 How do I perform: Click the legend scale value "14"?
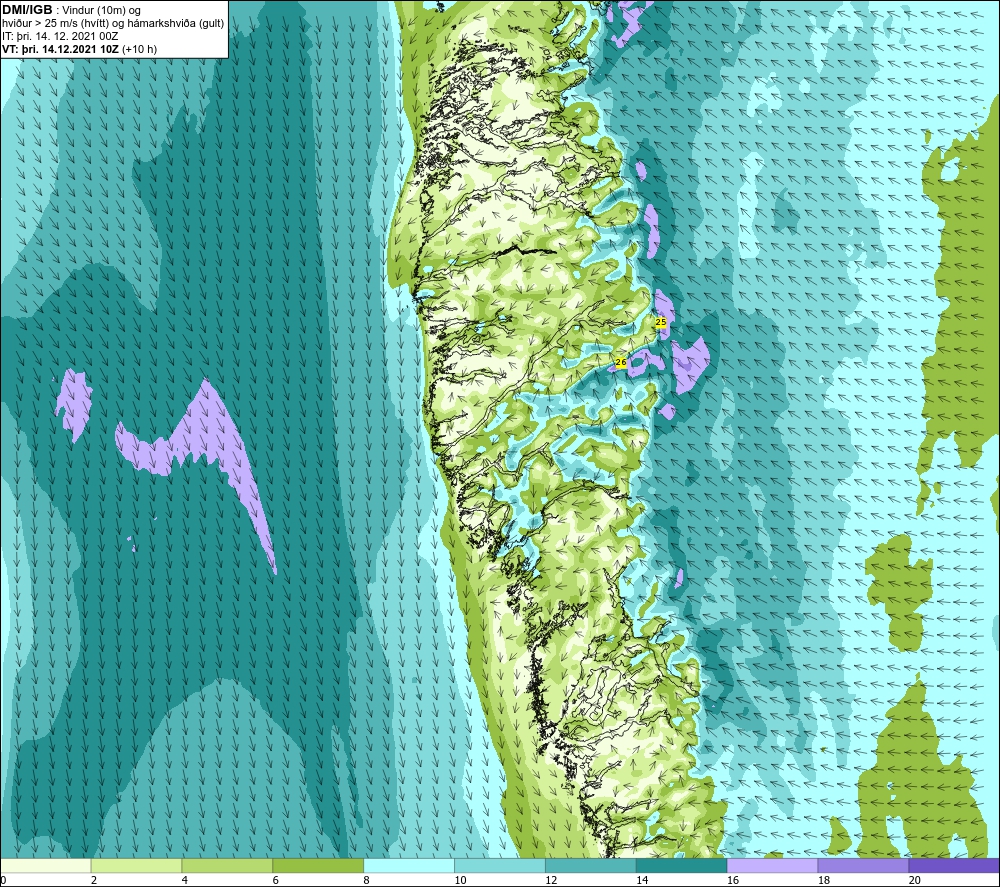pyautogui.click(x=642, y=880)
